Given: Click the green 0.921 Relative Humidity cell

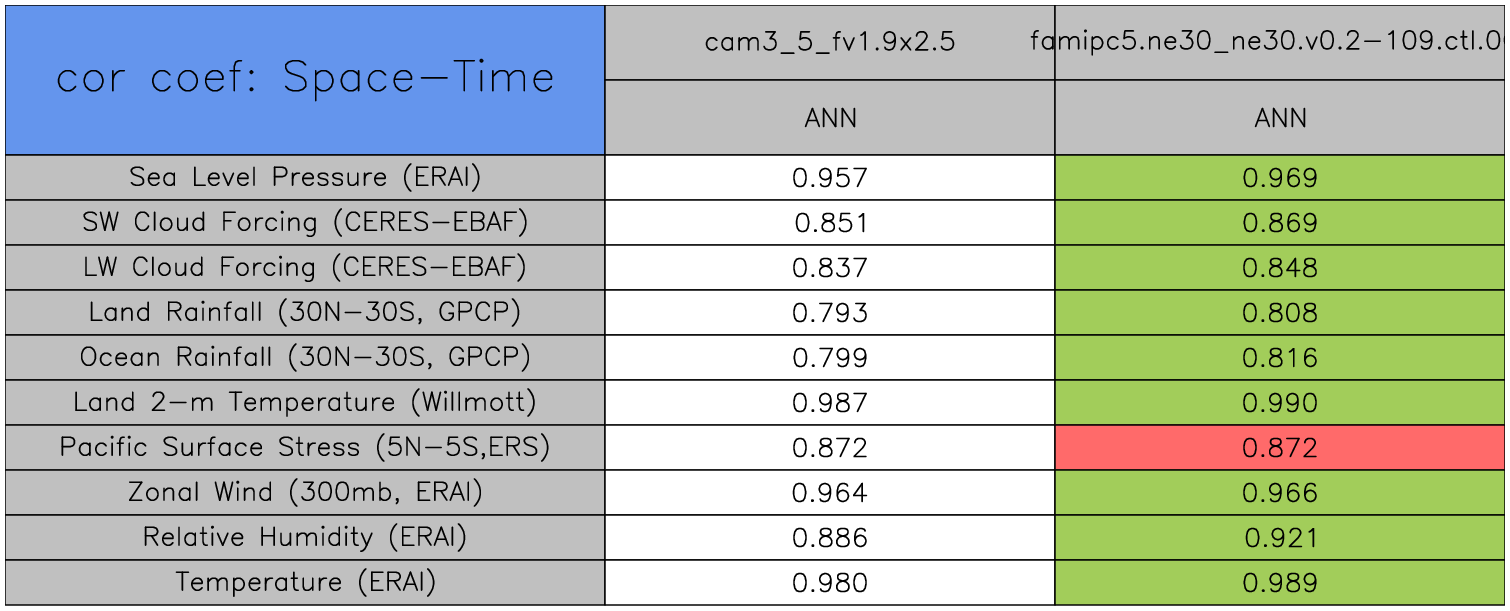Looking at the screenshot, I should 1280,538.
